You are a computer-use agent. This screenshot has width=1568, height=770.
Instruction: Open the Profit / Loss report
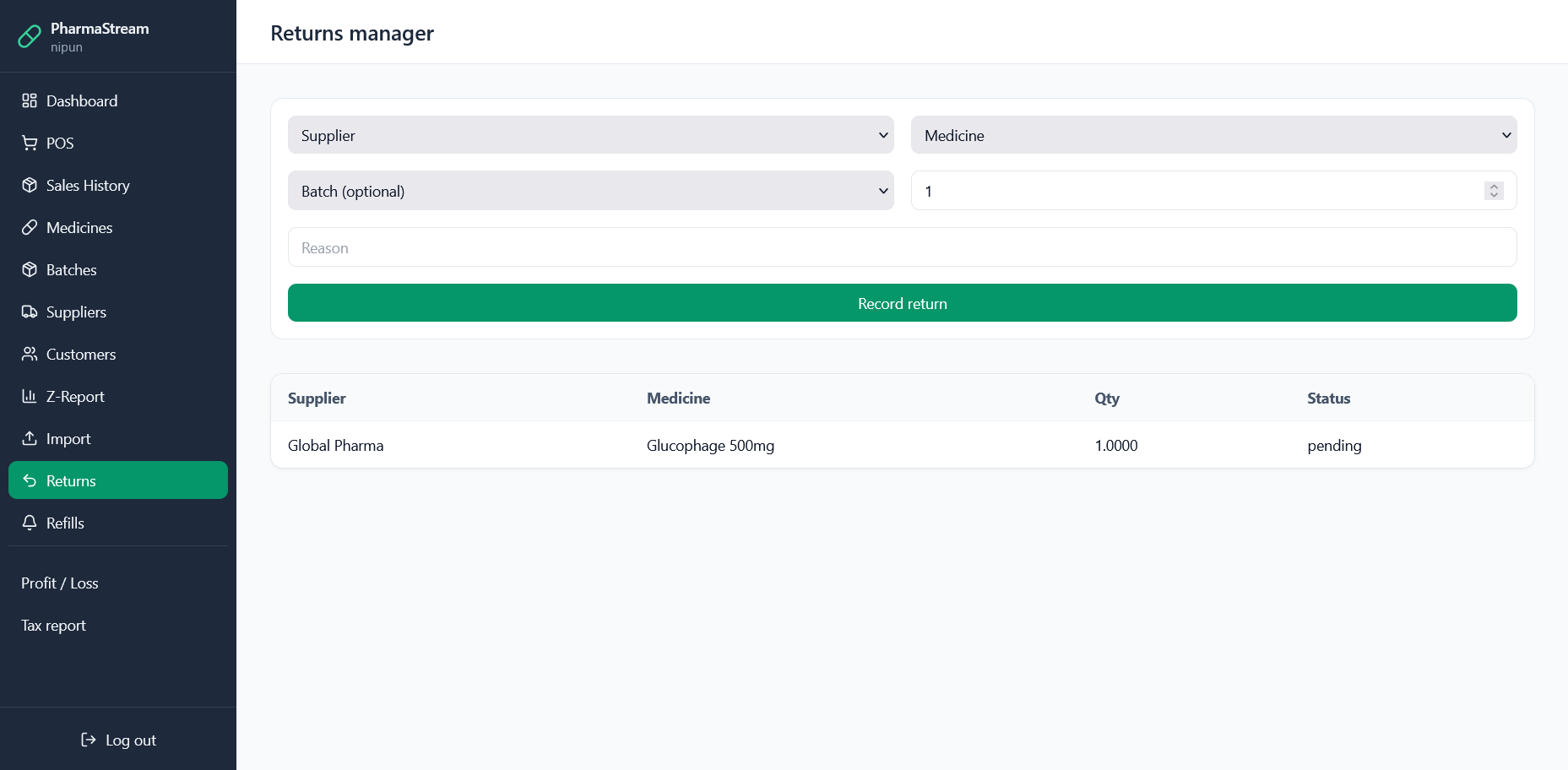tap(60, 583)
